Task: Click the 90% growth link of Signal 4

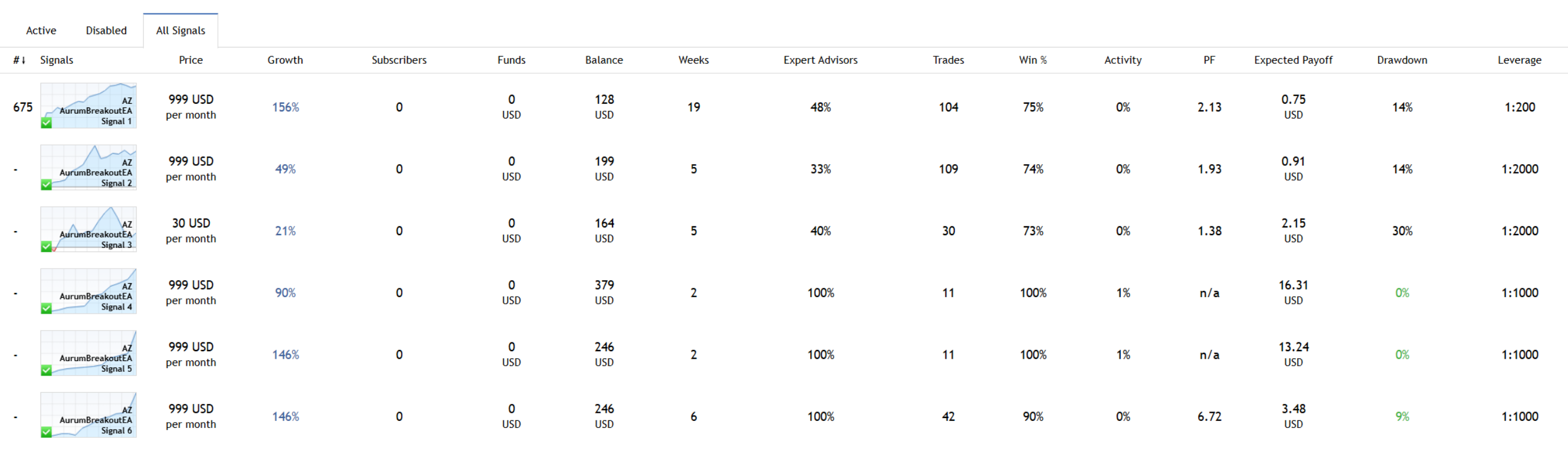Action: [285, 293]
